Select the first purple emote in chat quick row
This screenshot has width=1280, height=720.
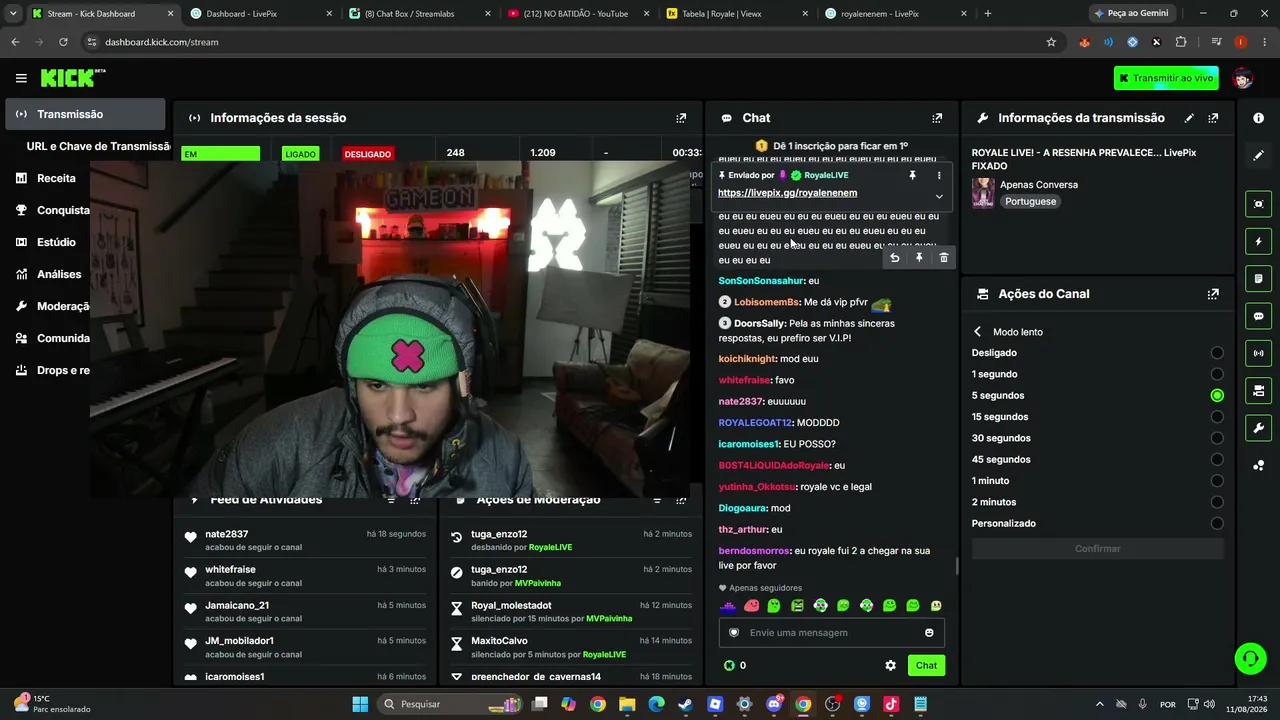coord(728,606)
